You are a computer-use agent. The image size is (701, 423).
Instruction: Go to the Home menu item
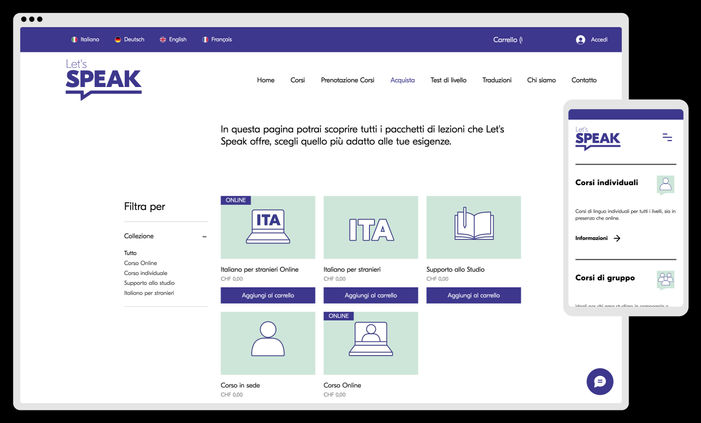click(266, 80)
